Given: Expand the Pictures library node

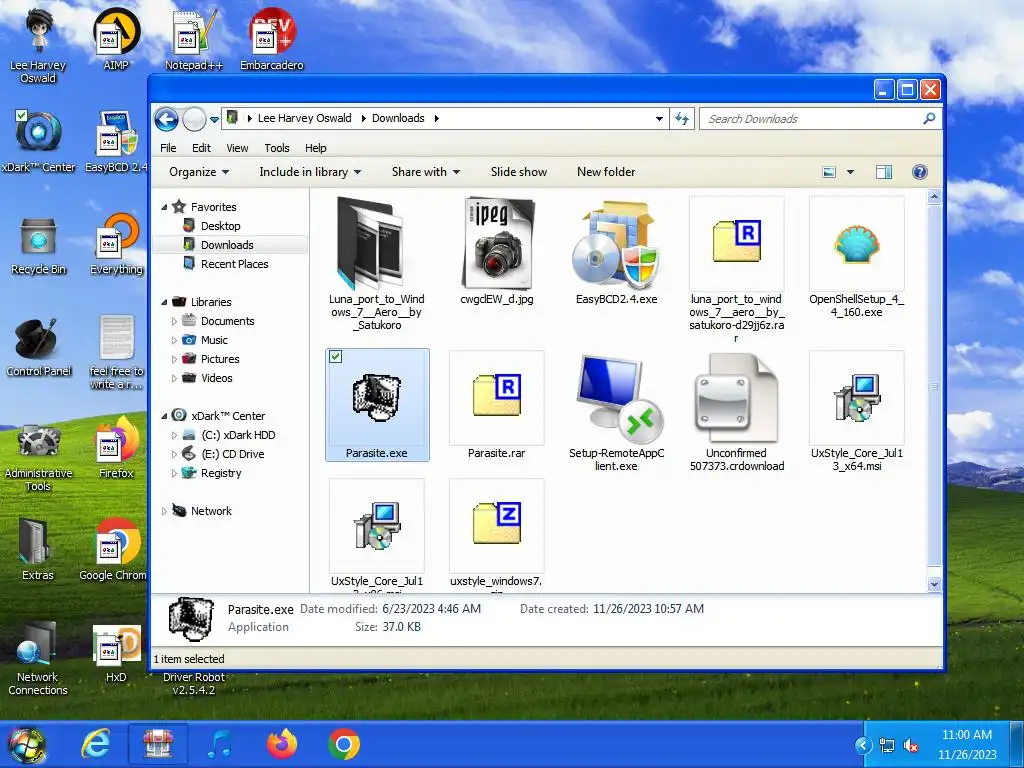Looking at the screenshot, I should (174, 359).
